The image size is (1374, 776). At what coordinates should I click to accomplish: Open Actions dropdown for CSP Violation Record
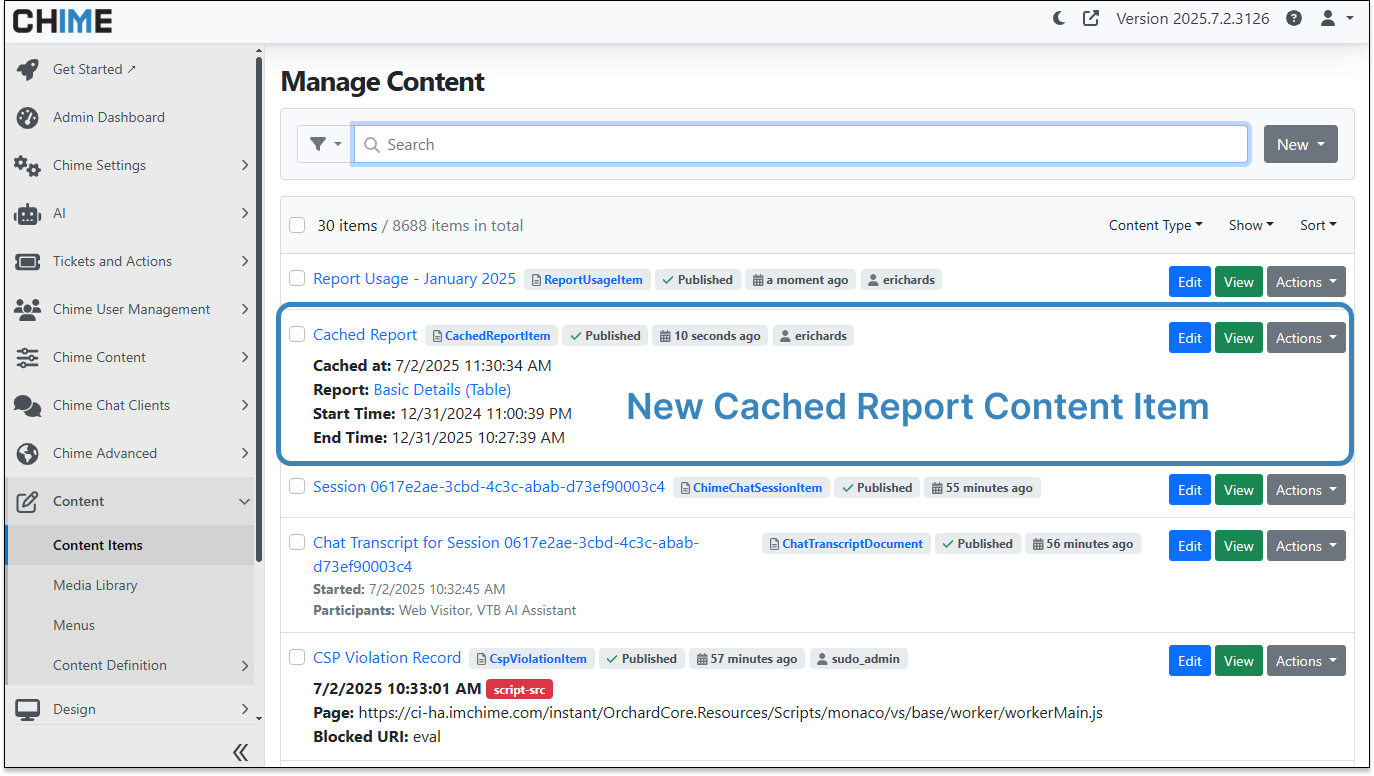[1306, 661]
